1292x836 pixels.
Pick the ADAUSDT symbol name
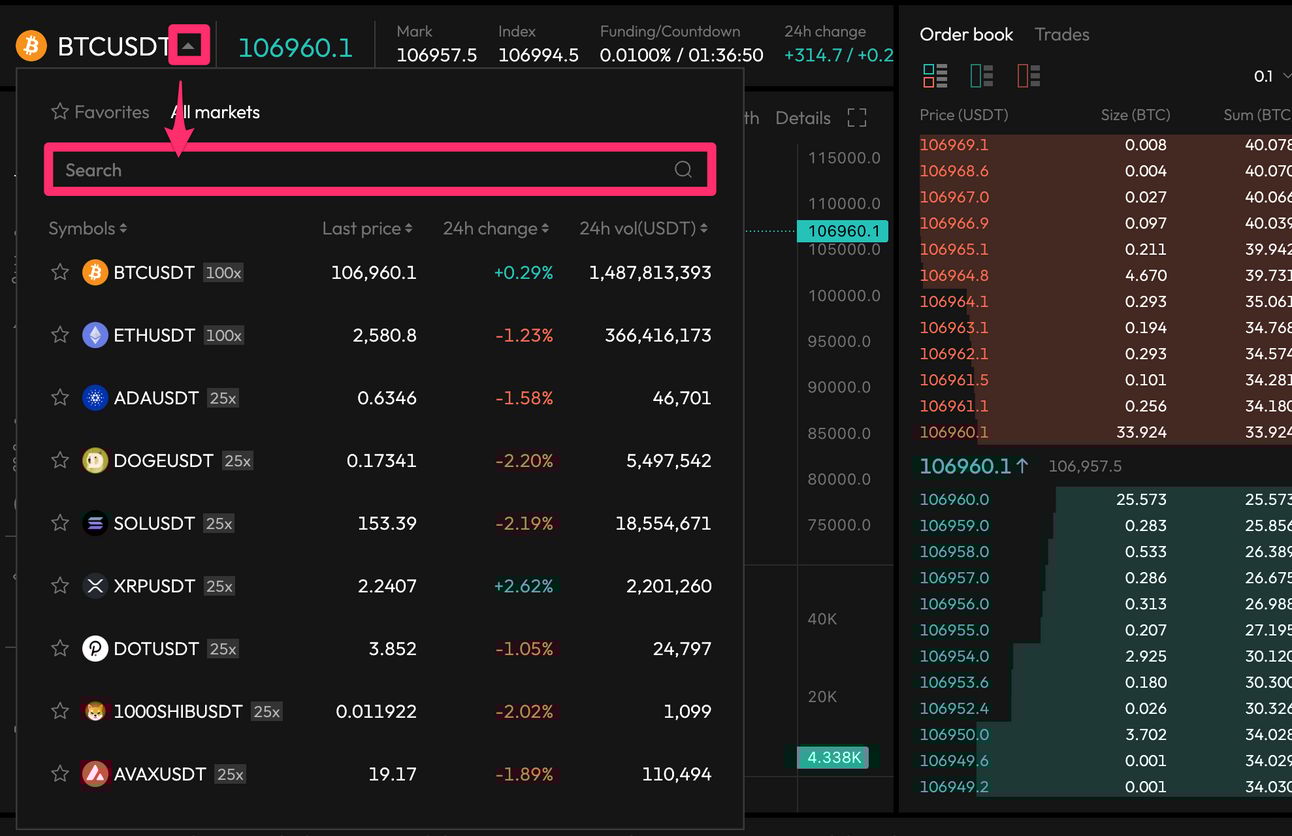156,398
